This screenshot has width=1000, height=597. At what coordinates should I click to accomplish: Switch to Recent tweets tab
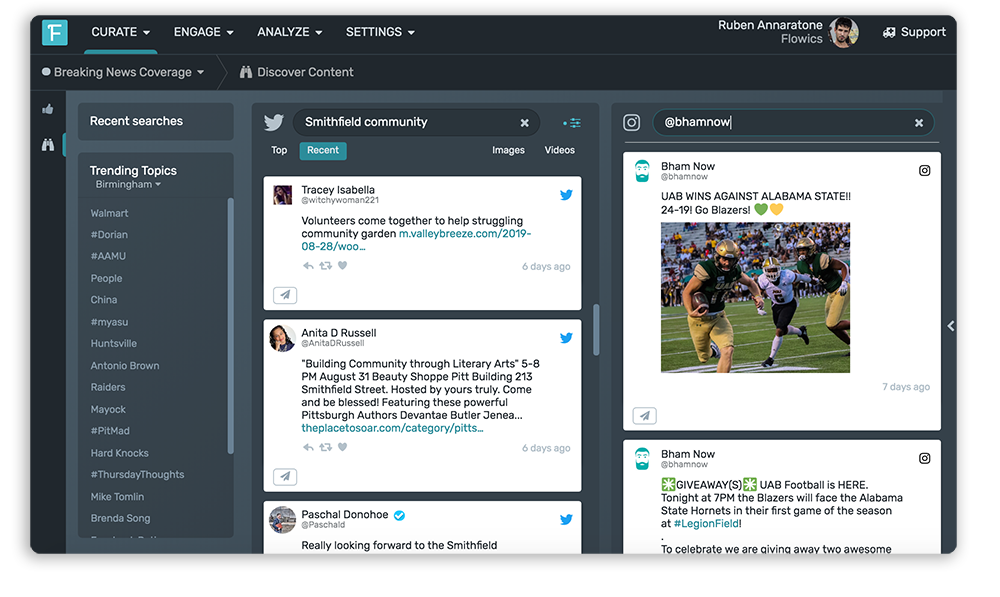[323, 151]
